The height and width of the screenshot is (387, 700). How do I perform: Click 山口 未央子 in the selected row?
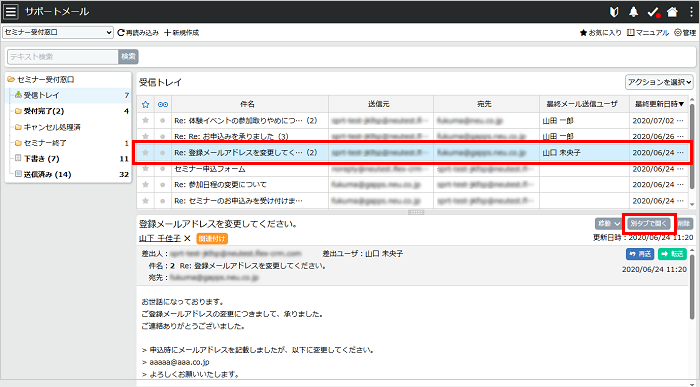point(562,153)
